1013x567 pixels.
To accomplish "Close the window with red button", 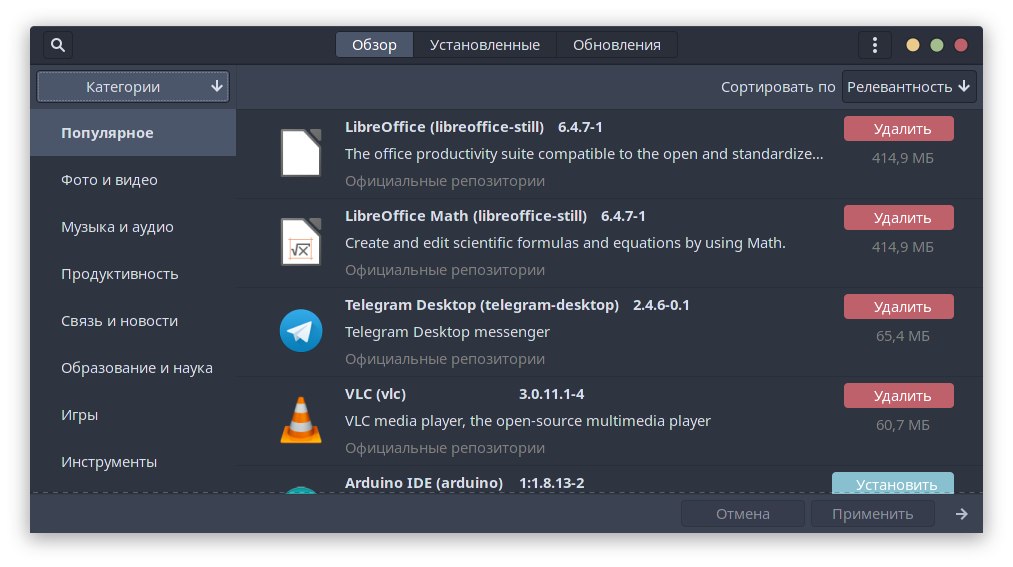I will (961, 45).
